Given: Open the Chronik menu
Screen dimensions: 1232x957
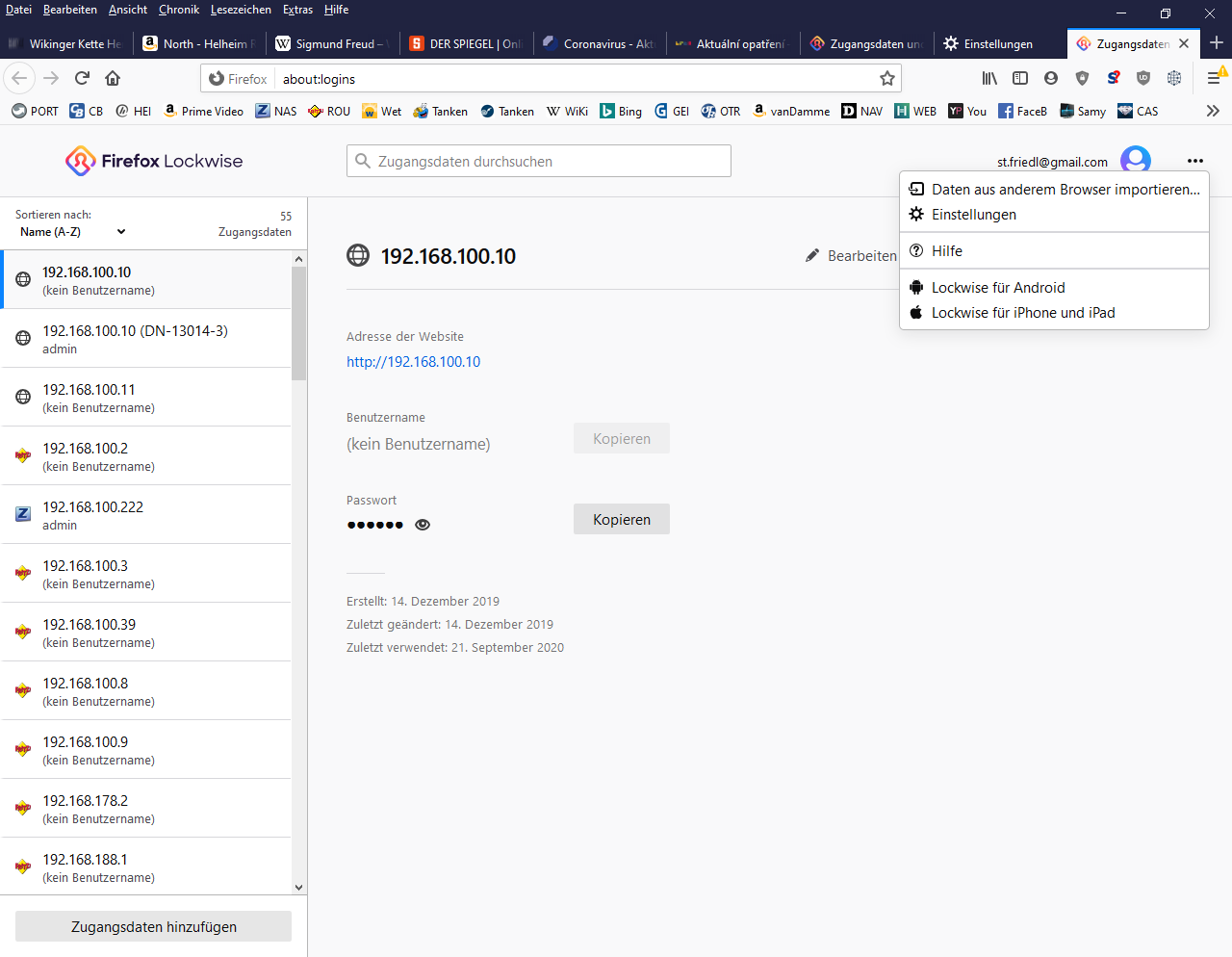Looking at the screenshot, I should tap(179, 10).
